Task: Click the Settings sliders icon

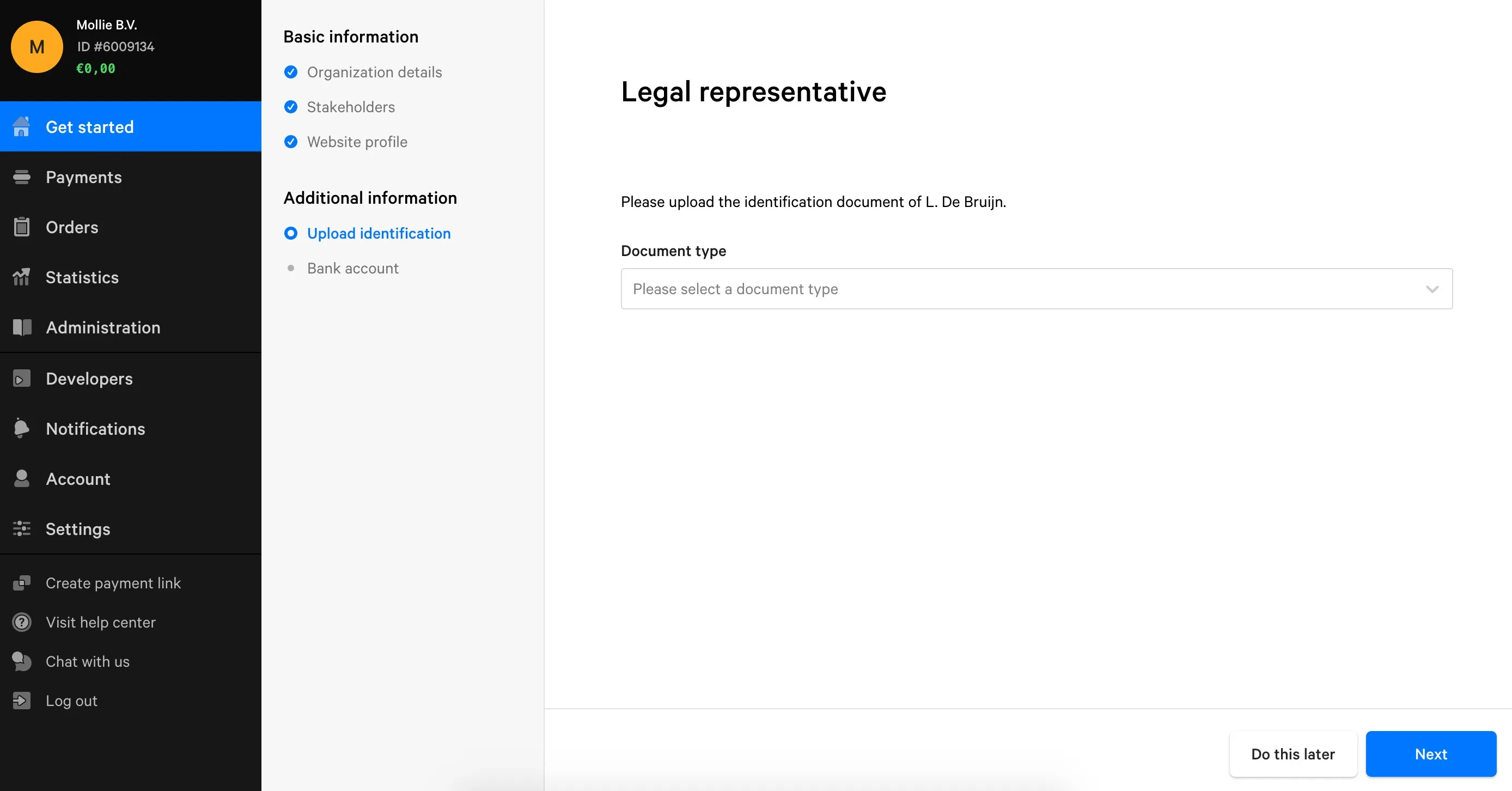Action: pyautogui.click(x=22, y=528)
